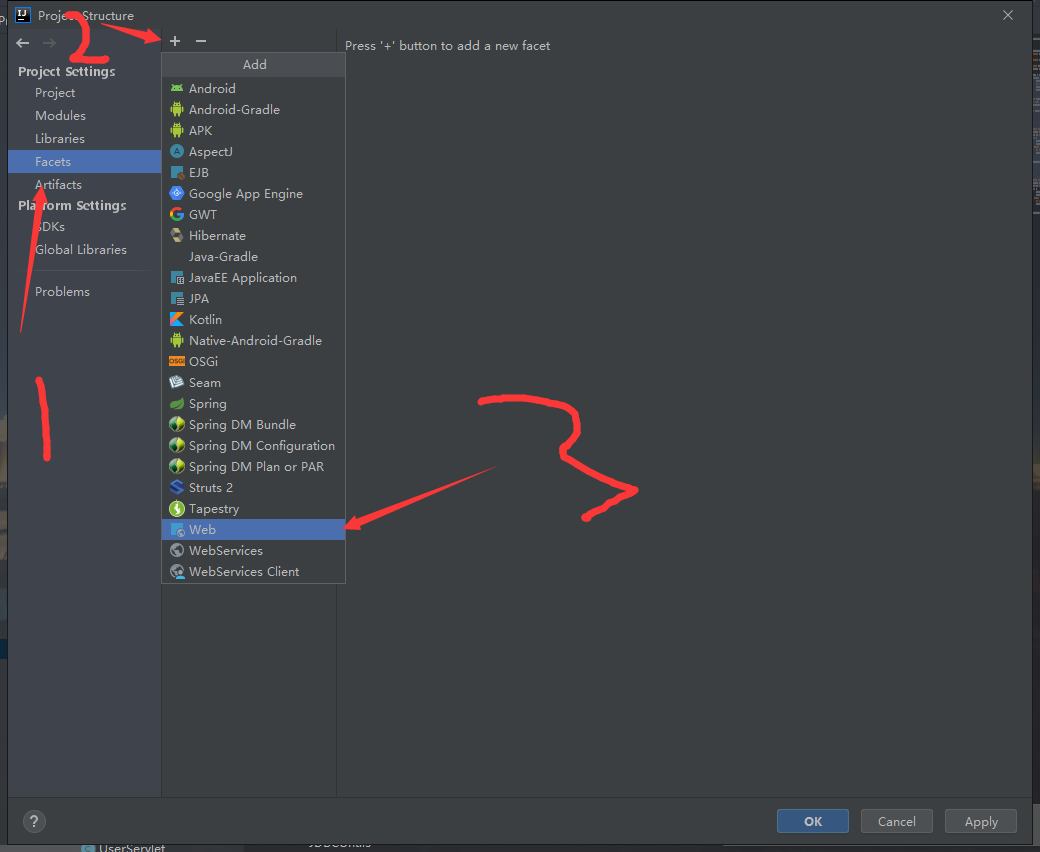
Task: Open Global Libraries settings
Action: click(84, 249)
